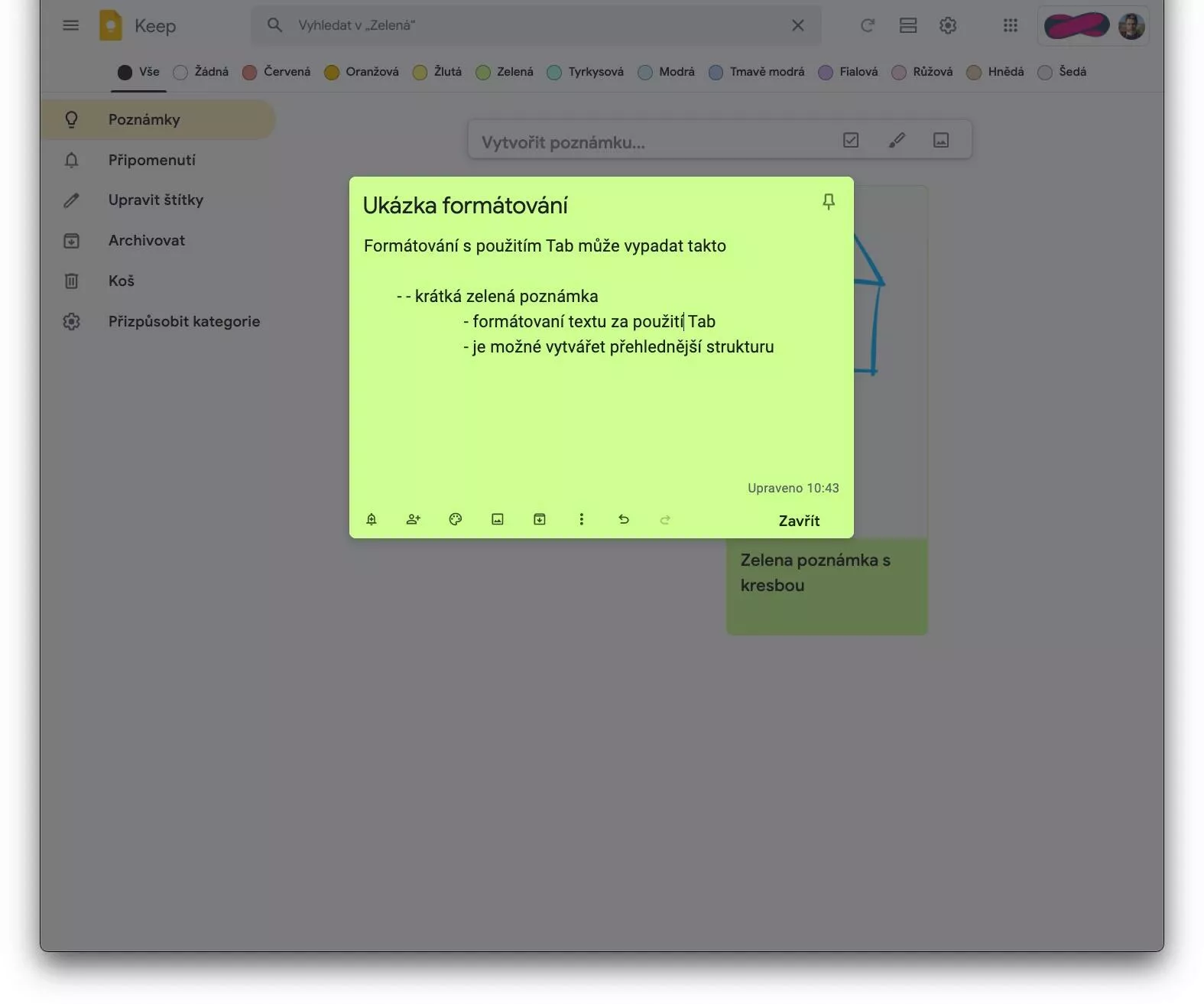The image size is (1204, 1004).
Task: Add an image to the open note
Action: (498, 519)
